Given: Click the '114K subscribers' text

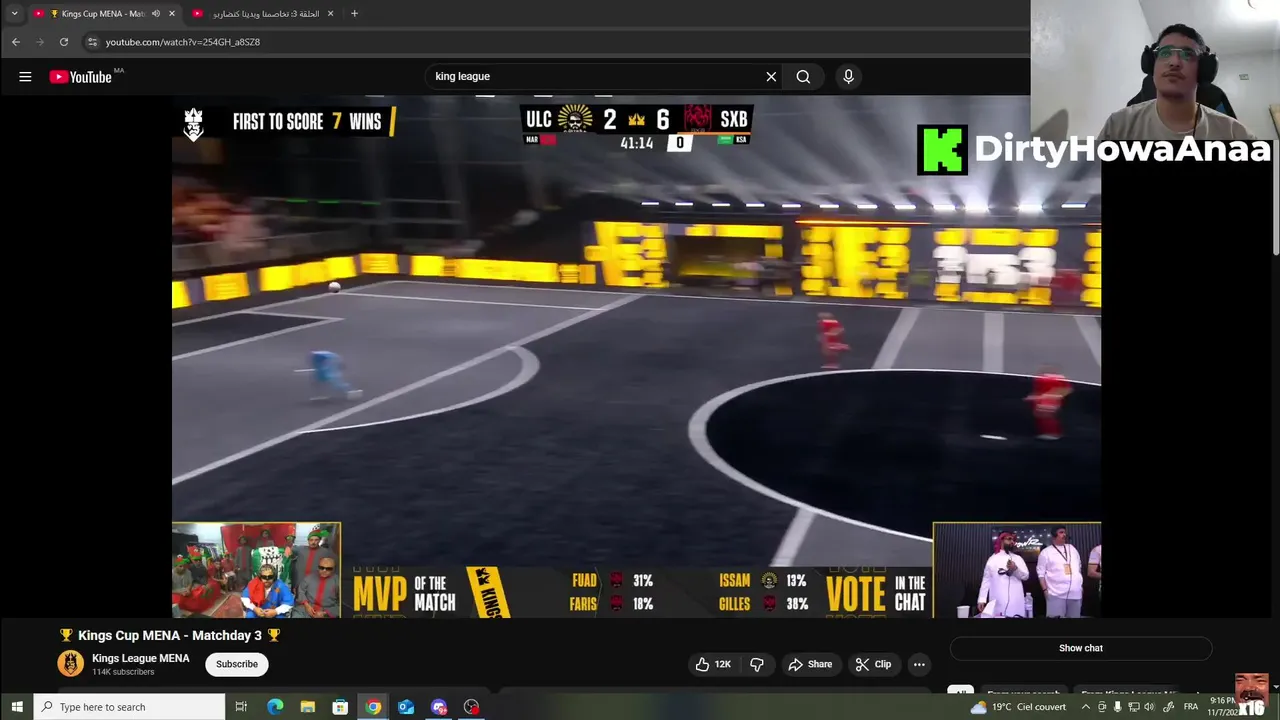Looking at the screenshot, I should (123, 672).
